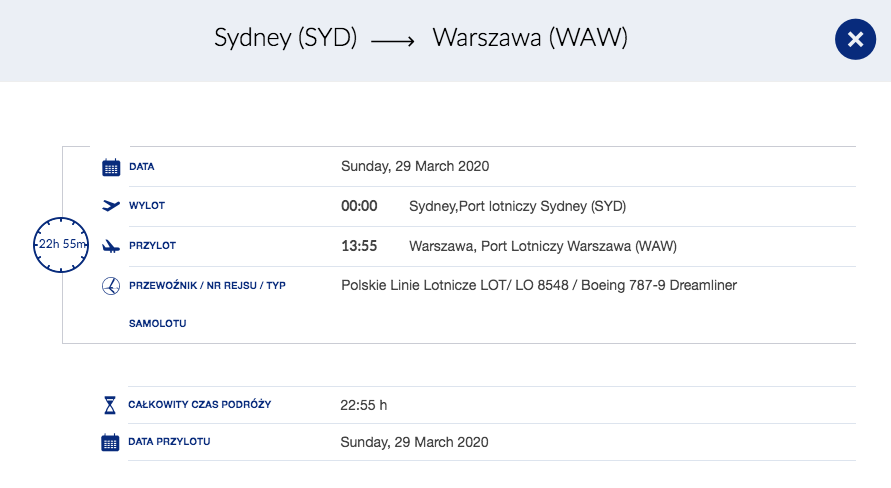Click Warszawa, Port Lotniczy Warszawa (WAW) text

click(x=543, y=246)
